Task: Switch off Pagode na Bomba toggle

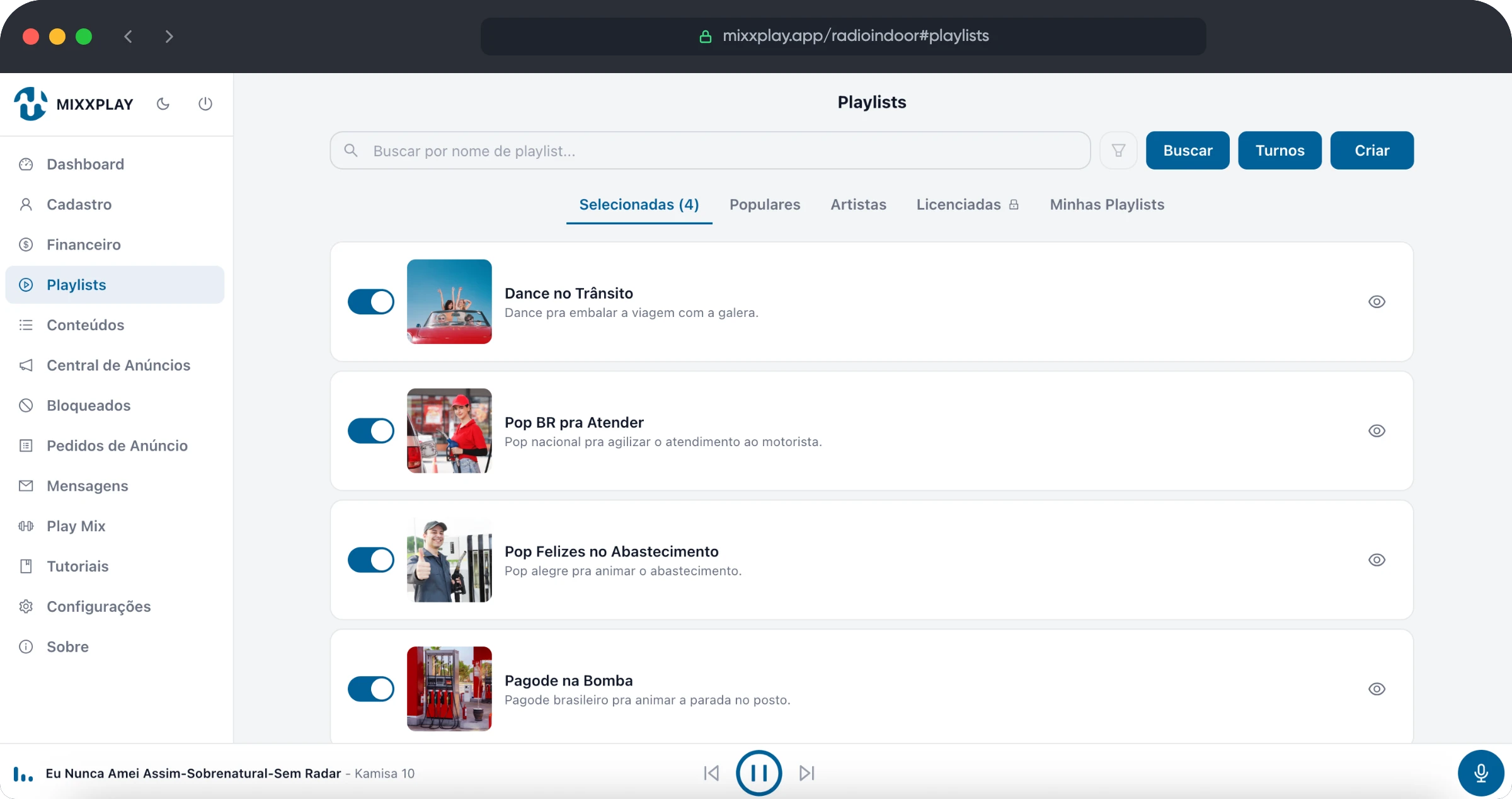Action: (371, 689)
